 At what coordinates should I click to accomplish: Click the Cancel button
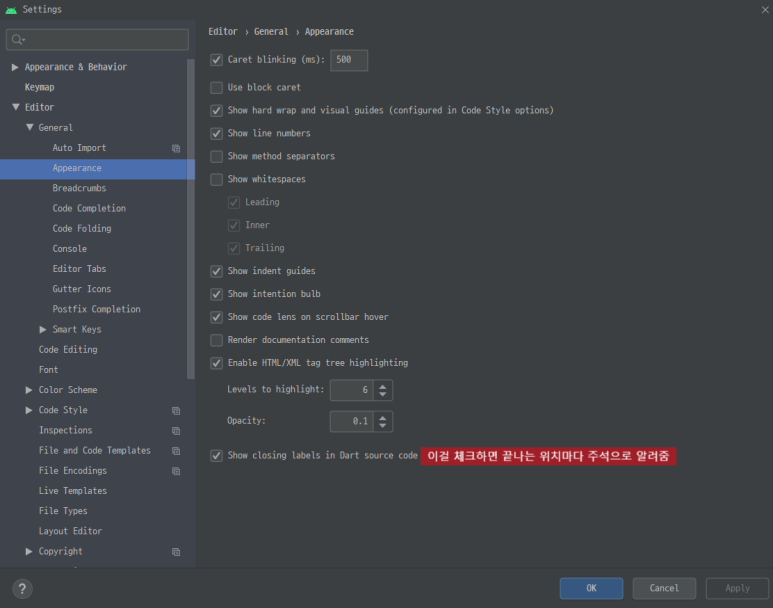click(x=664, y=588)
